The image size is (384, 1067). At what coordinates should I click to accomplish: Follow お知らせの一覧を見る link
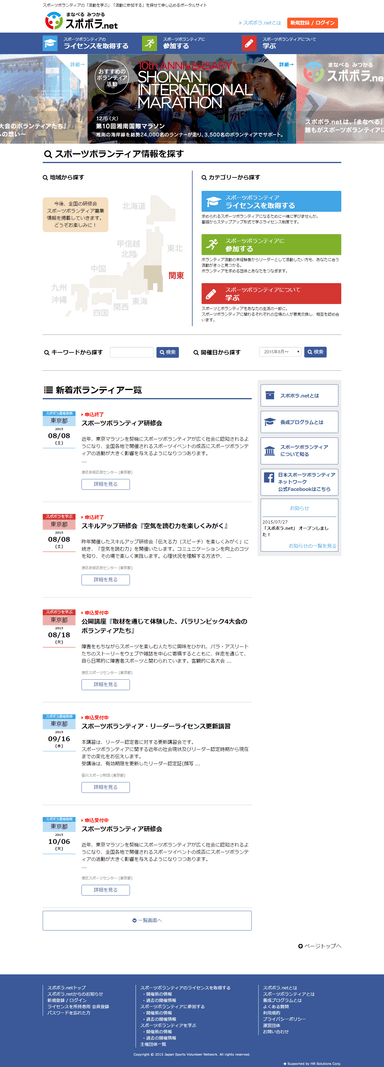click(312, 546)
